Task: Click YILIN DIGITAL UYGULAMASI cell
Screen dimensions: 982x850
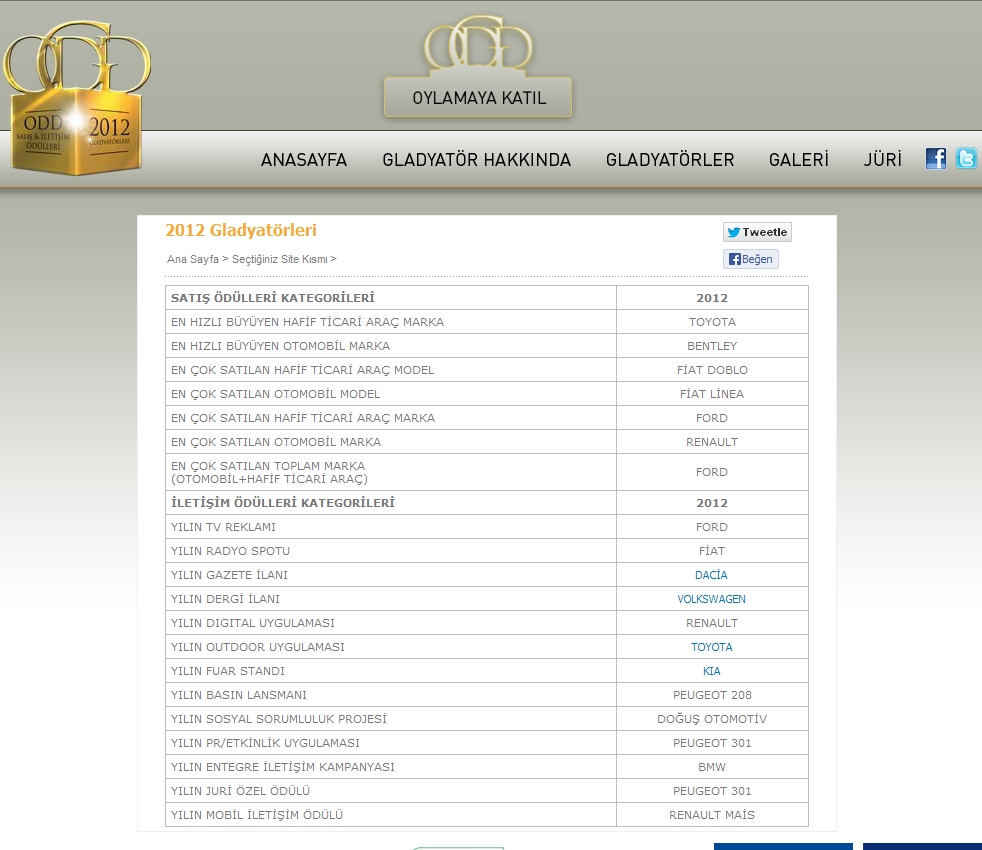Action: pyautogui.click(x=391, y=623)
